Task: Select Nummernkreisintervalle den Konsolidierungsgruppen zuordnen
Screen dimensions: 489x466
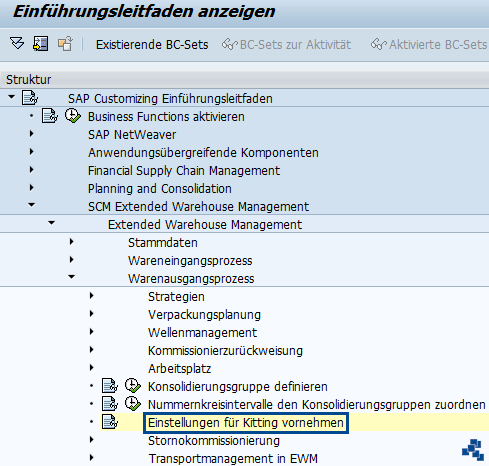Action: click(x=317, y=405)
